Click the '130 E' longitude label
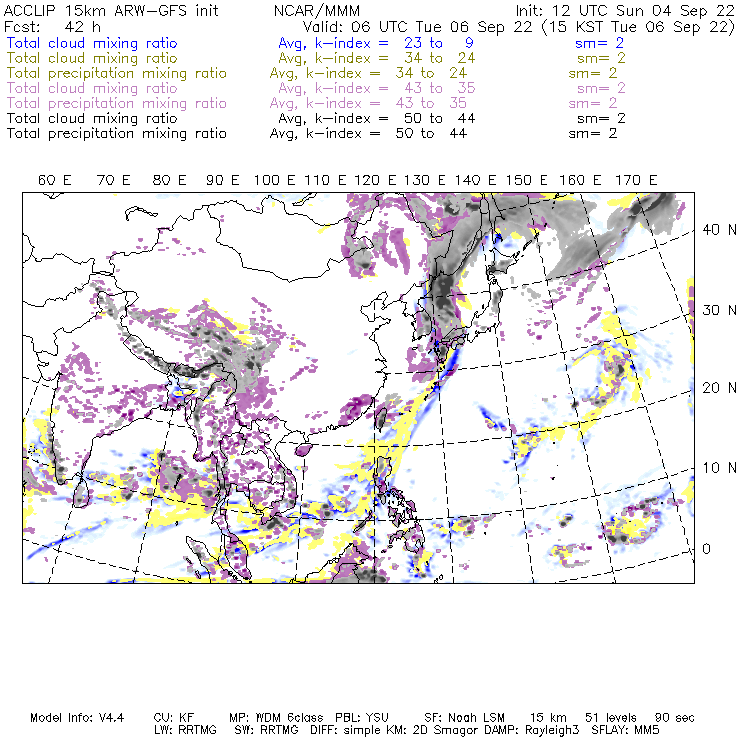 coord(425,180)
